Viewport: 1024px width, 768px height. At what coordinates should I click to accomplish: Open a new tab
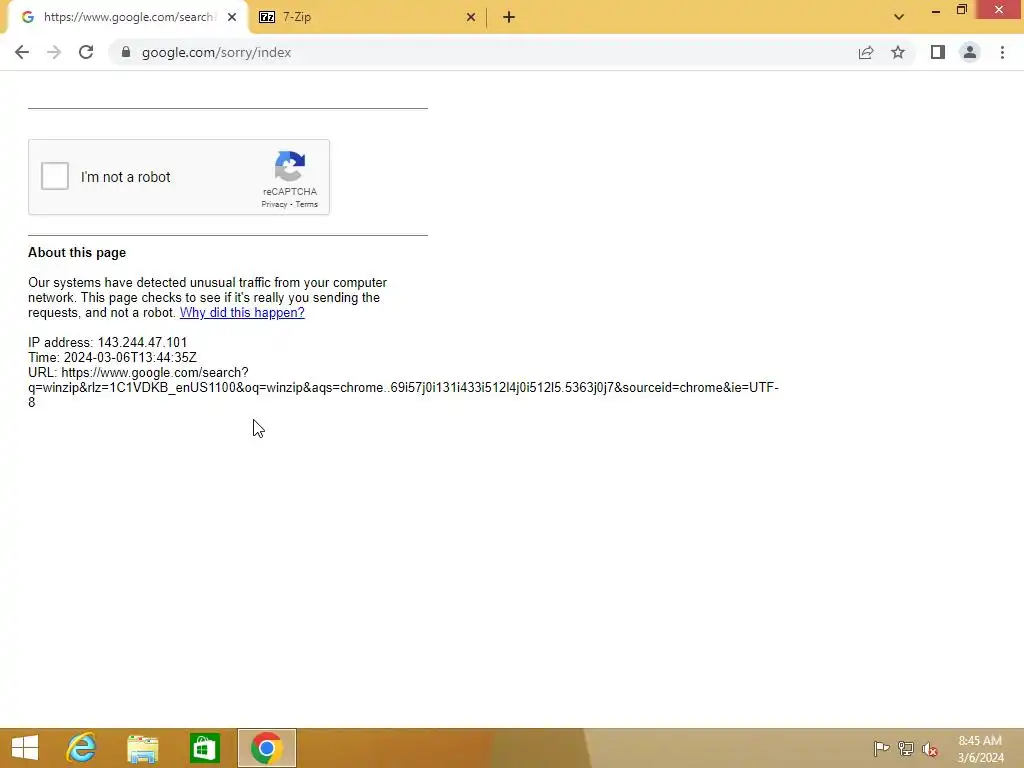pyautogui.click(x=509, y=17)
